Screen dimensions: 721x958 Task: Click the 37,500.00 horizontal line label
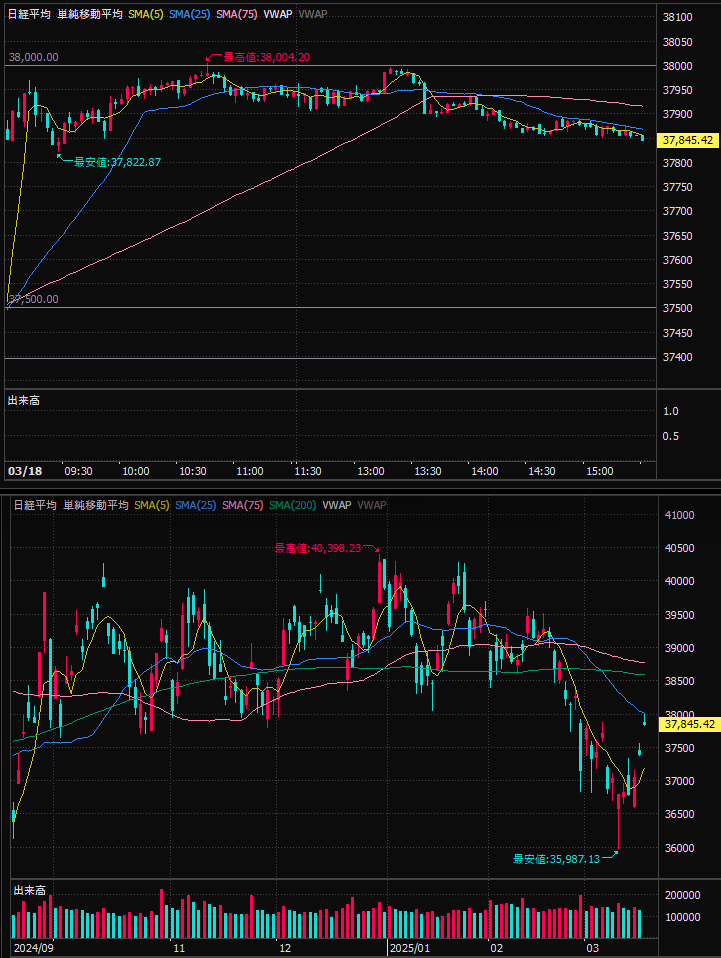pos(34,299)
